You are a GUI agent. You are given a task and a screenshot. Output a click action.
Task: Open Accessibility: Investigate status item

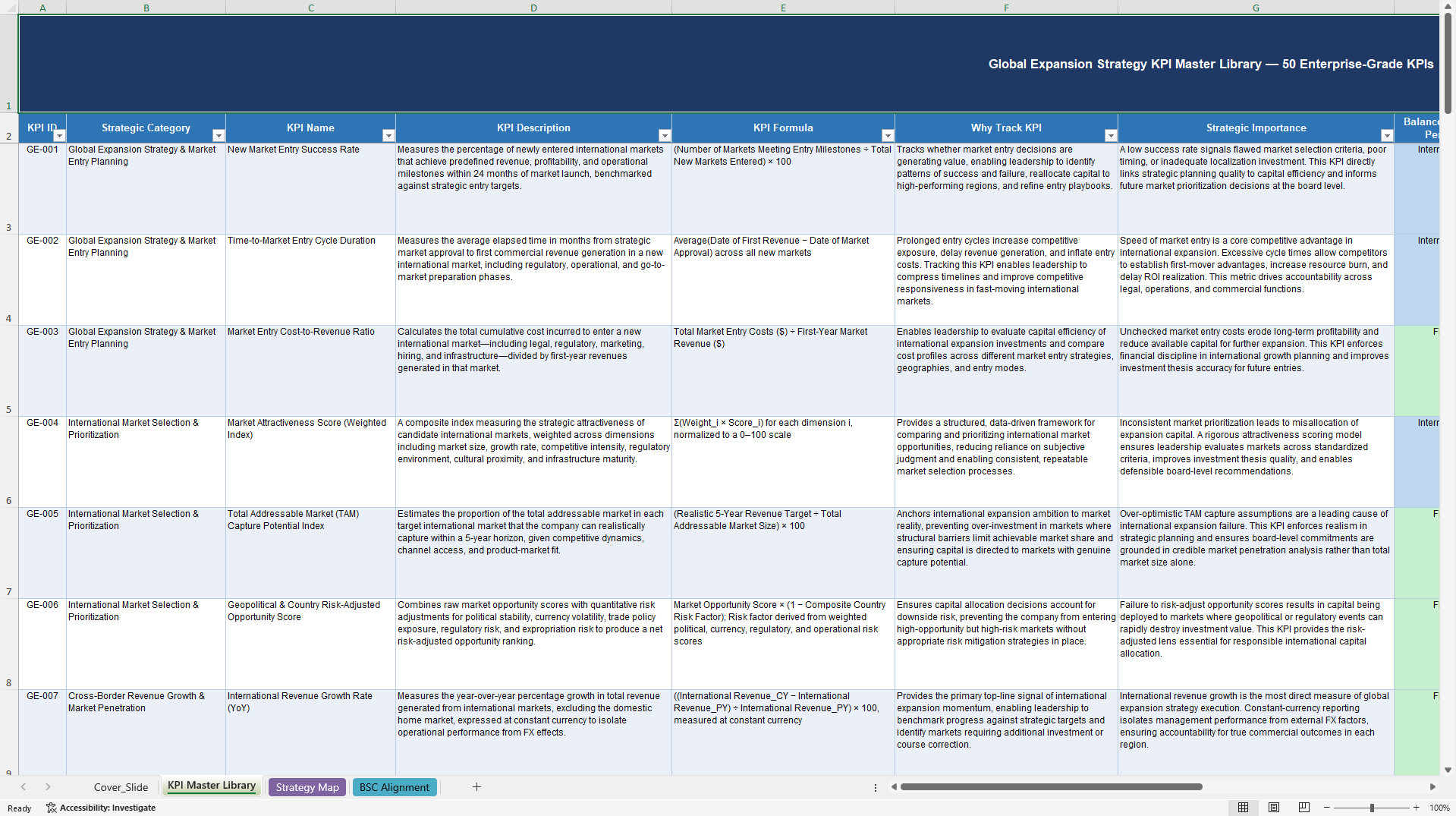pos(101,808)
